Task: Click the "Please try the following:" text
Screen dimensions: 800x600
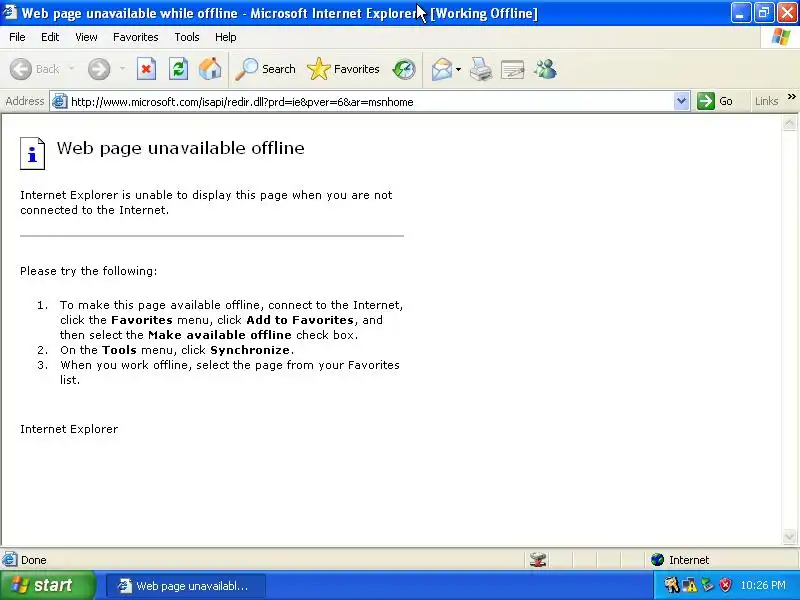Action: coord(89,271)
